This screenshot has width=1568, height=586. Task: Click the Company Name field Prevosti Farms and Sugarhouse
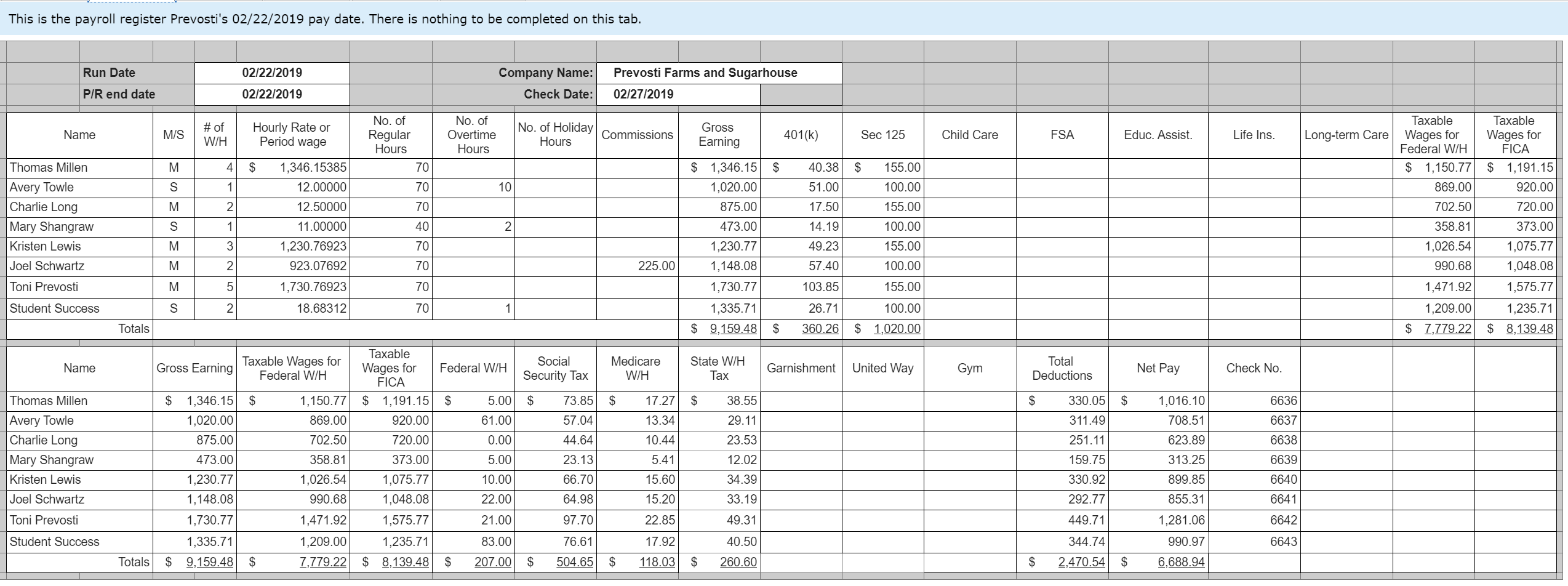click(x=719, y=73)
